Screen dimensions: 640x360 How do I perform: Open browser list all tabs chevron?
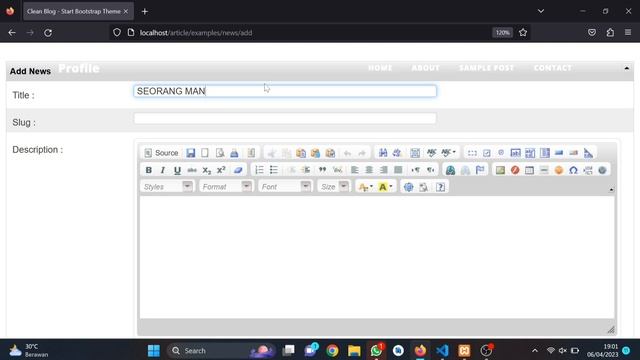click(x=541, y=11)
